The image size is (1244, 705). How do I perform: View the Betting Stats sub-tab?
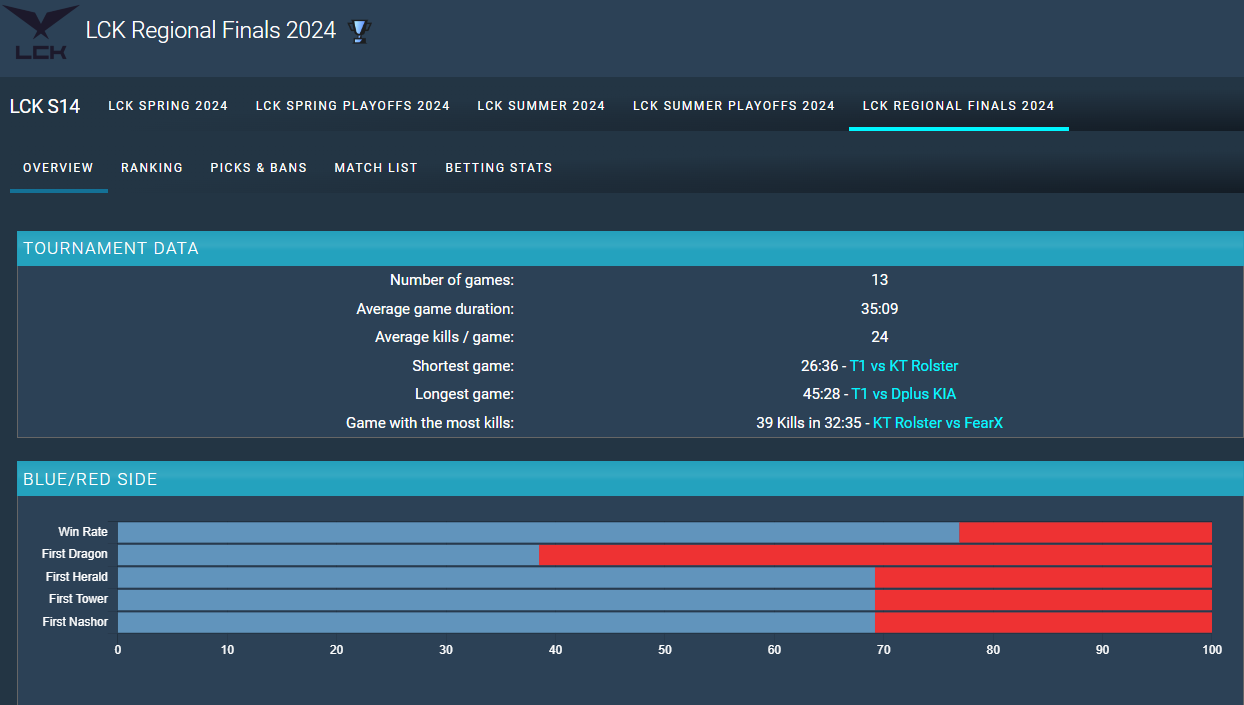499,168
